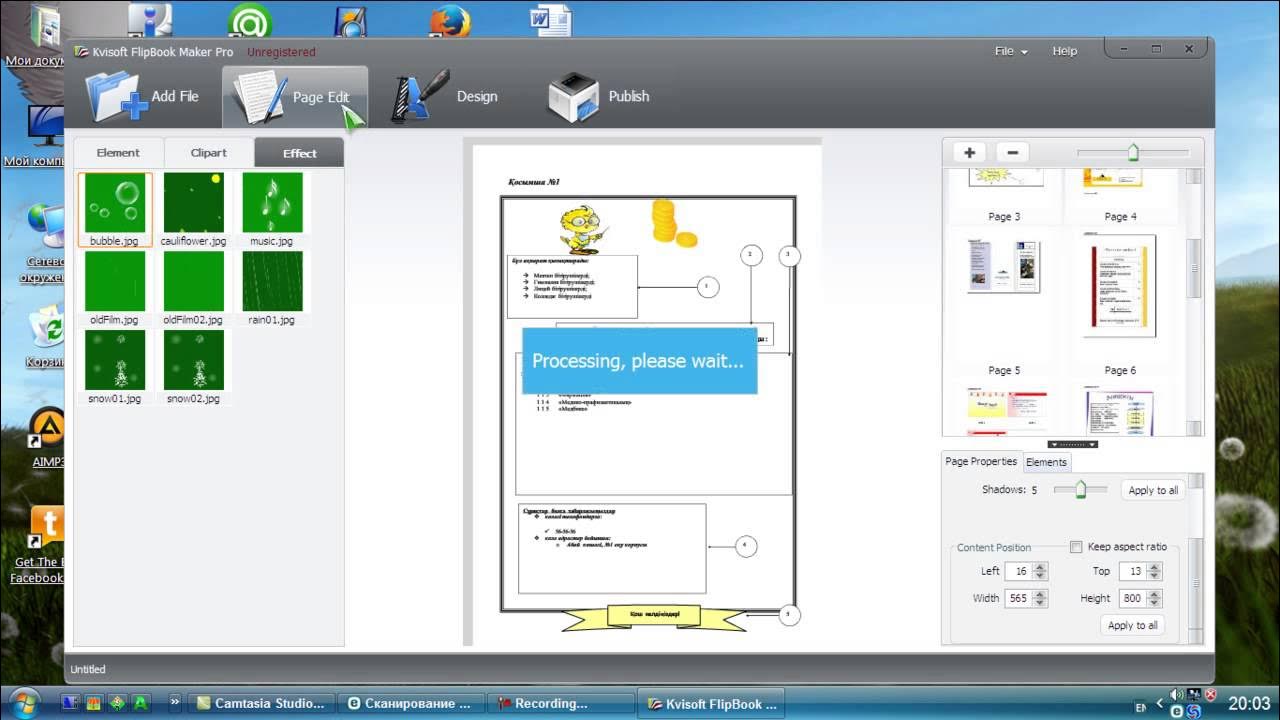
Task: Click the Top position input field
Action: pyautogui.click(x=1133, y=571)
